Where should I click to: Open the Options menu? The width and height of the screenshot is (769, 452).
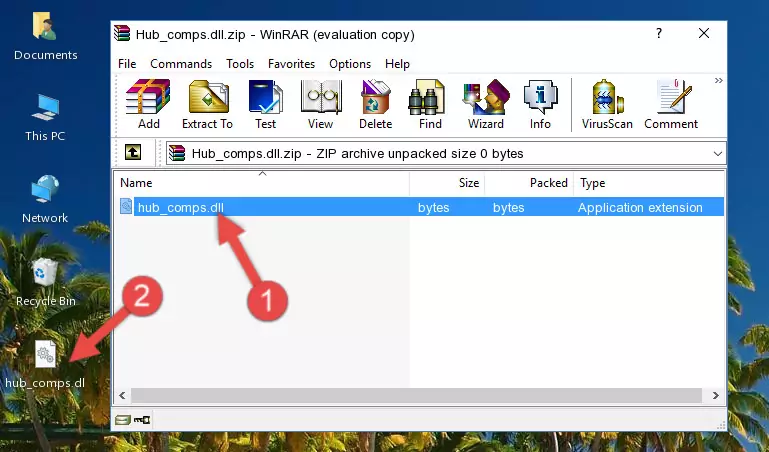[350, 64]
